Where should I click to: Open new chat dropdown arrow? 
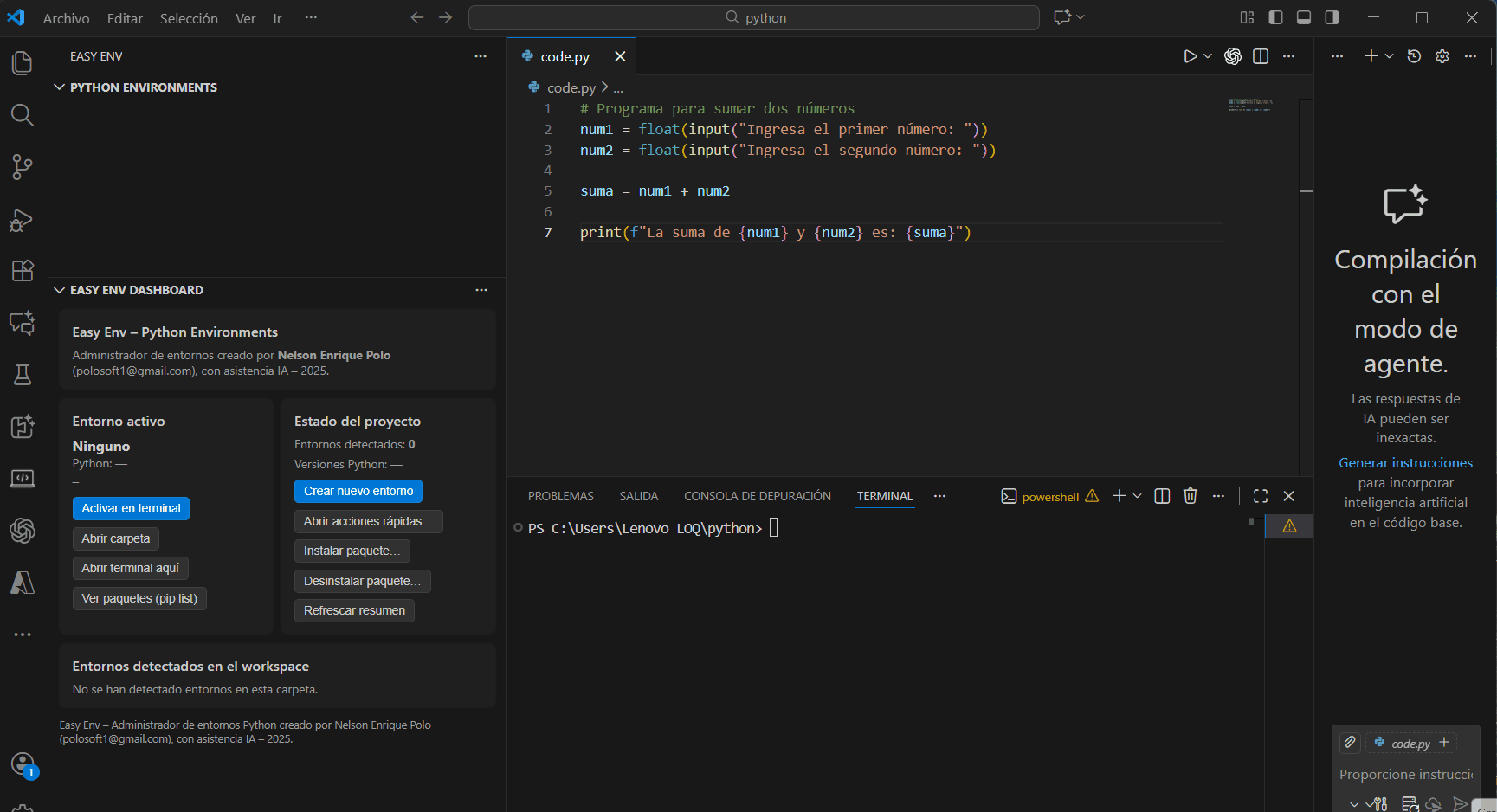click(x=1390, y=56)
